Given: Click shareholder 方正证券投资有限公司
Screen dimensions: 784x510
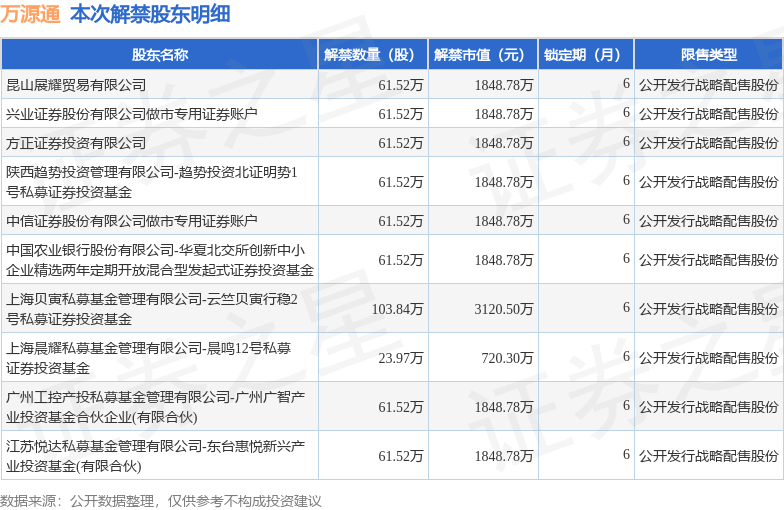Looking at the screenshot, I should click(76, 143).
